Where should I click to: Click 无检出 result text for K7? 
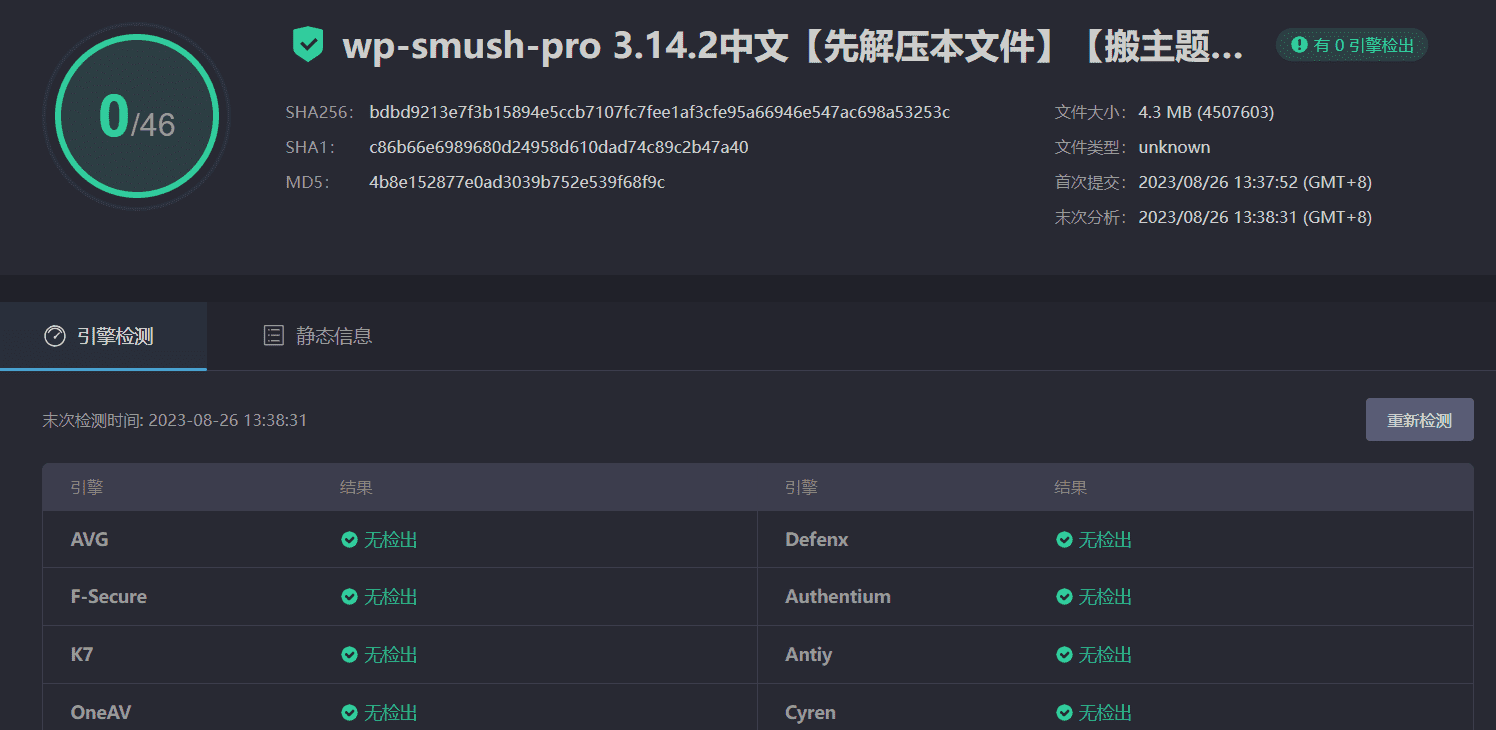[x=390, y=655]
